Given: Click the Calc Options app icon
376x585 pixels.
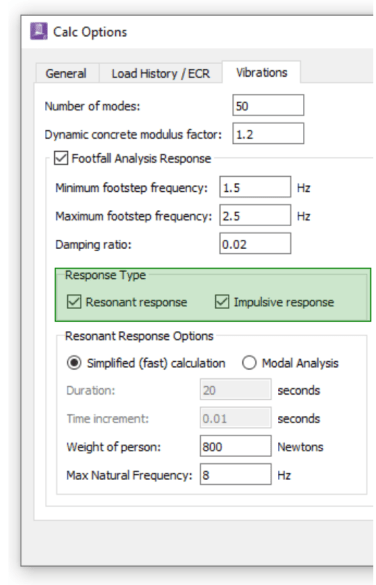Looking at the screenshot, I should point(39,31).
